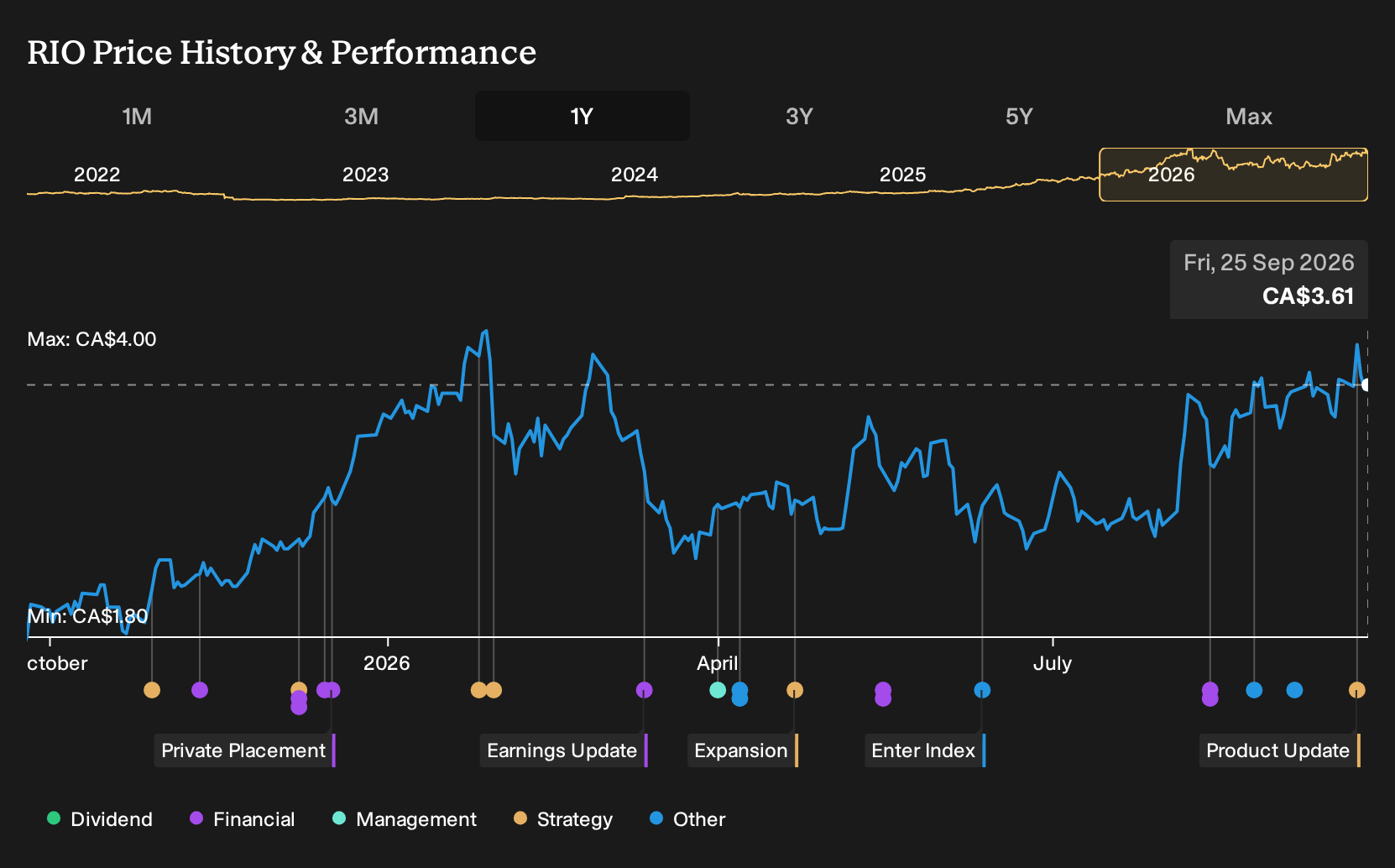The height and width of the screenshot is (868, 1395).
Task: Click the white current-price marker on the chart
Action: pyautogui.click(x=1367, y=384)
